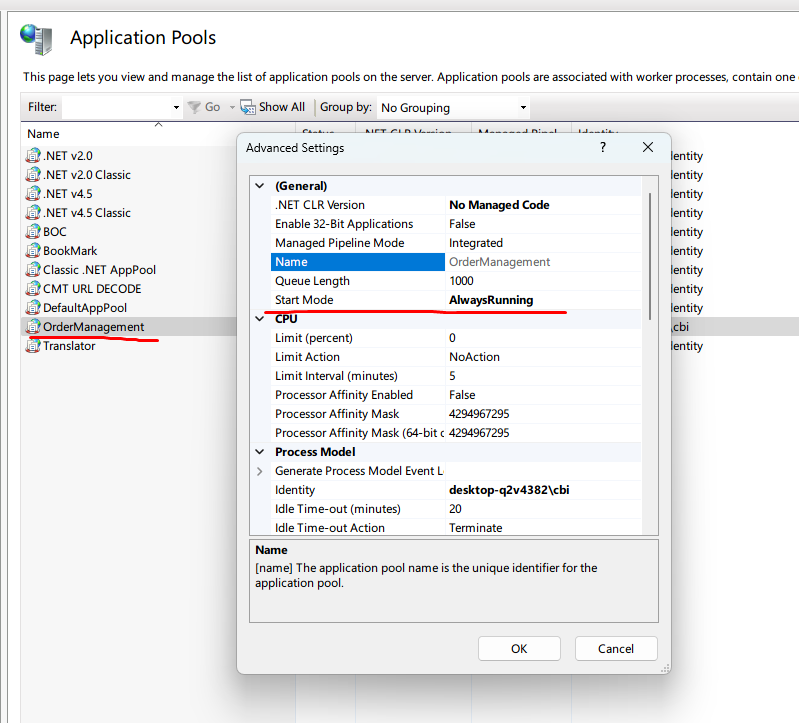Image resolution: width=799 pixels, height=723 pixels.
Task: Open the Go button dropdown arrow
Action: pos(232,108)
